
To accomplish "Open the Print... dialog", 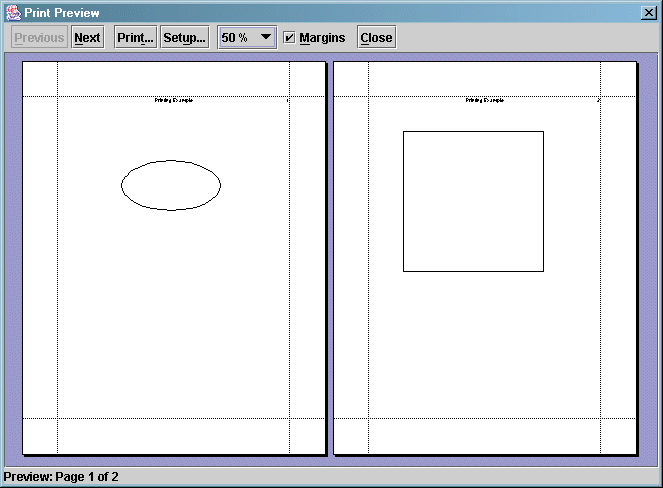I will tap(135, 38).
